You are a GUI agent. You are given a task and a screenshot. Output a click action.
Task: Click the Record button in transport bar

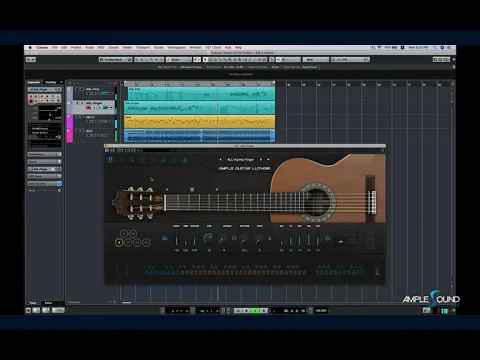264,311
